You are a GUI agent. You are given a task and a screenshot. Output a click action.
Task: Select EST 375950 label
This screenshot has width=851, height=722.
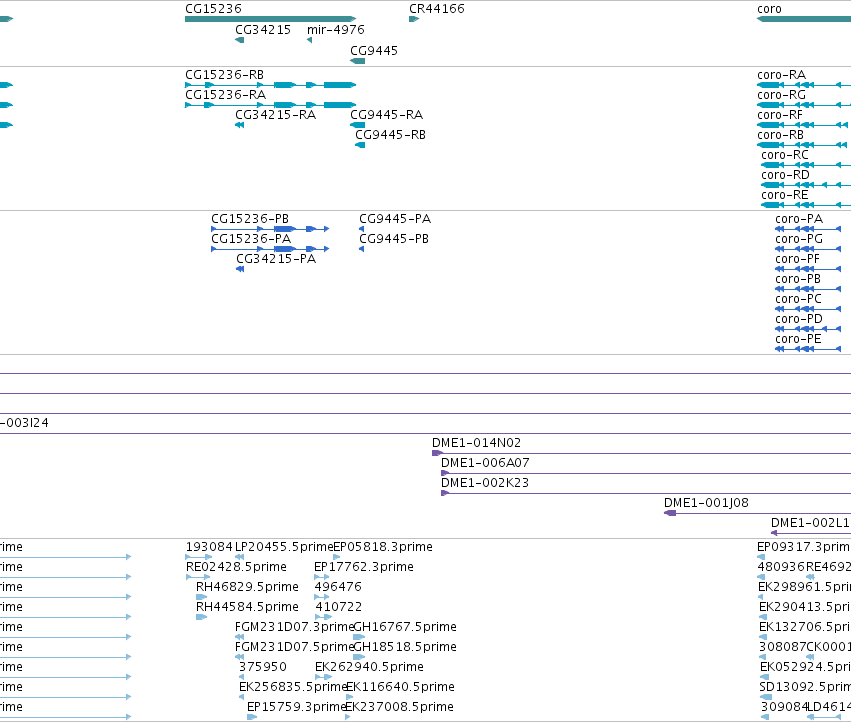click(x=263, y=667)
